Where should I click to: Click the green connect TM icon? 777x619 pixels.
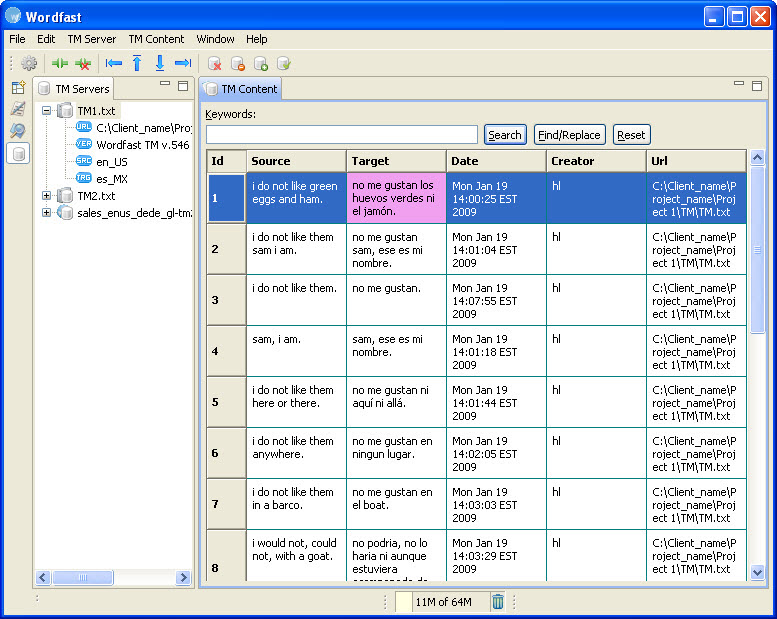[x=60, y=63]
